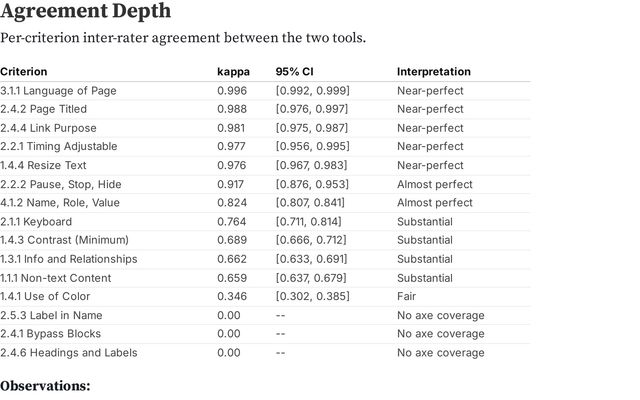Screen dimensions: 640x400
Task: Click the 1.4.1 Use of Color criterion
Action: point(45,296)
